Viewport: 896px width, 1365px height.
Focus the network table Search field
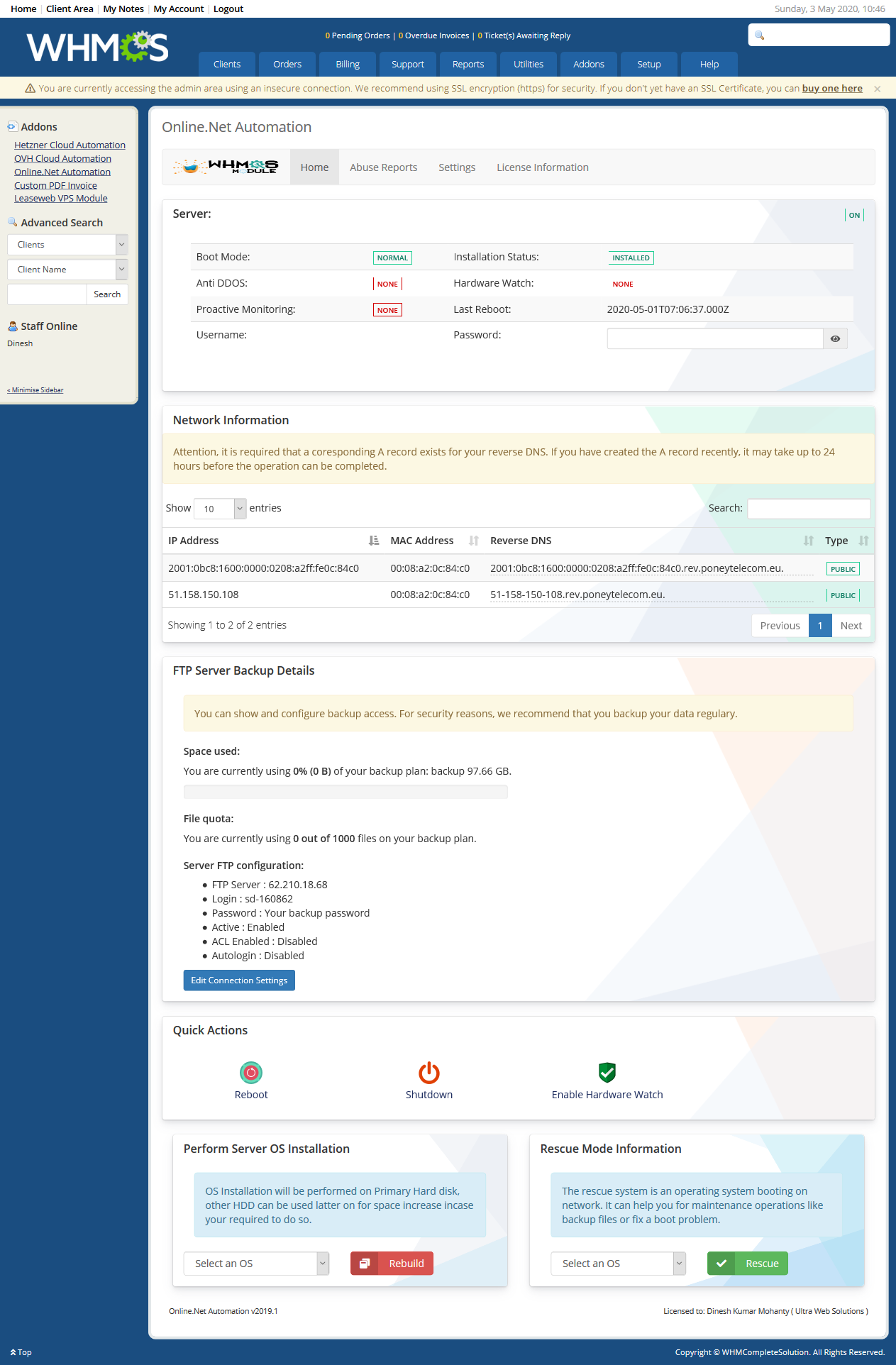coord(809,509)
